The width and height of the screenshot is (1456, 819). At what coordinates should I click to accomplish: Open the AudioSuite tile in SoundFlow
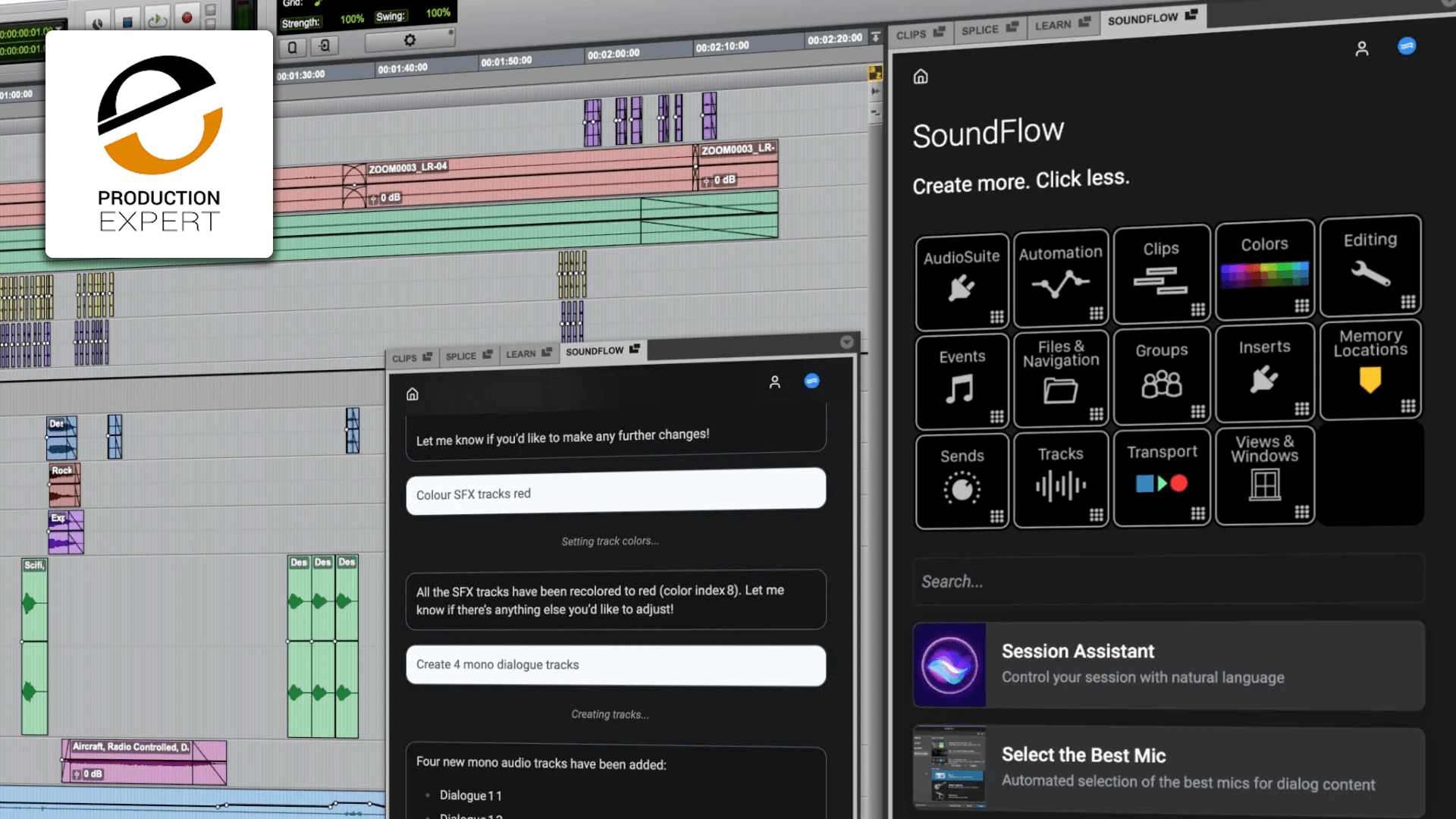pyautogui.click(x=962, y=281)
